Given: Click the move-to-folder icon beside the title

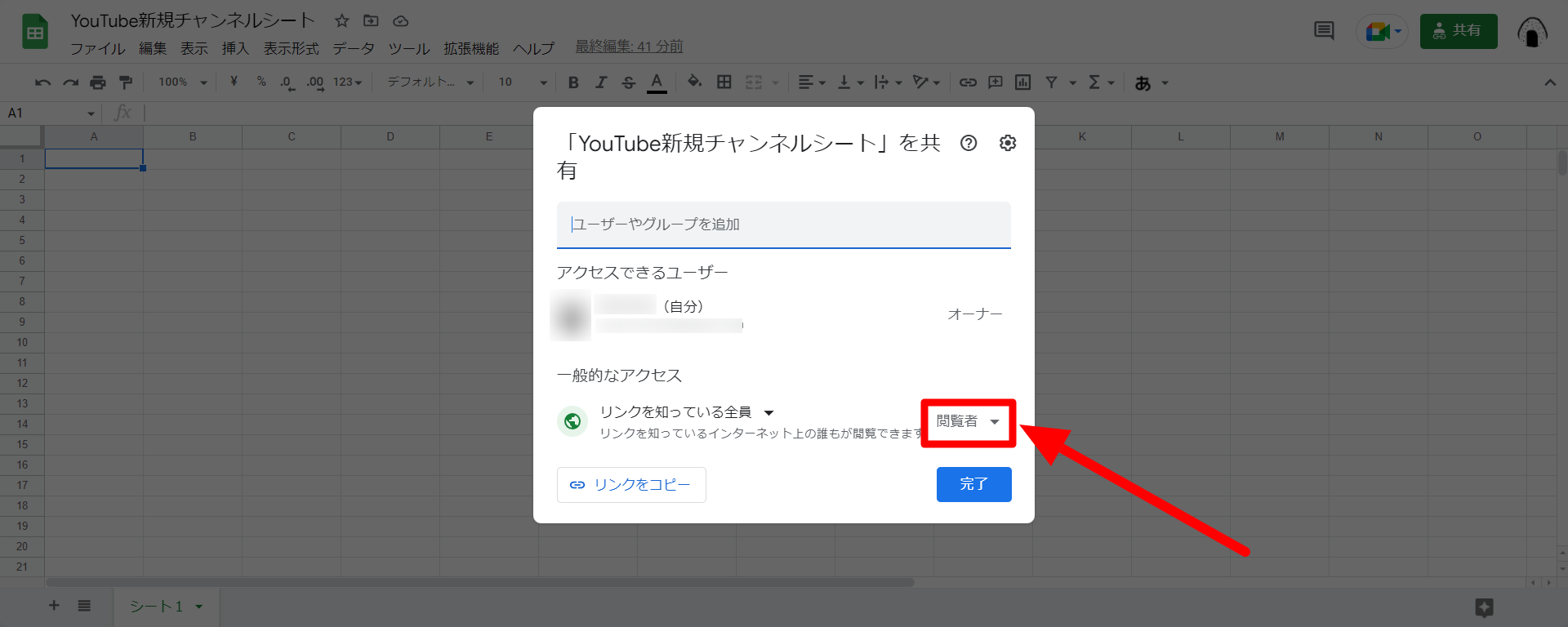Looking at the screenshot, I should click(x=371, y=20).
